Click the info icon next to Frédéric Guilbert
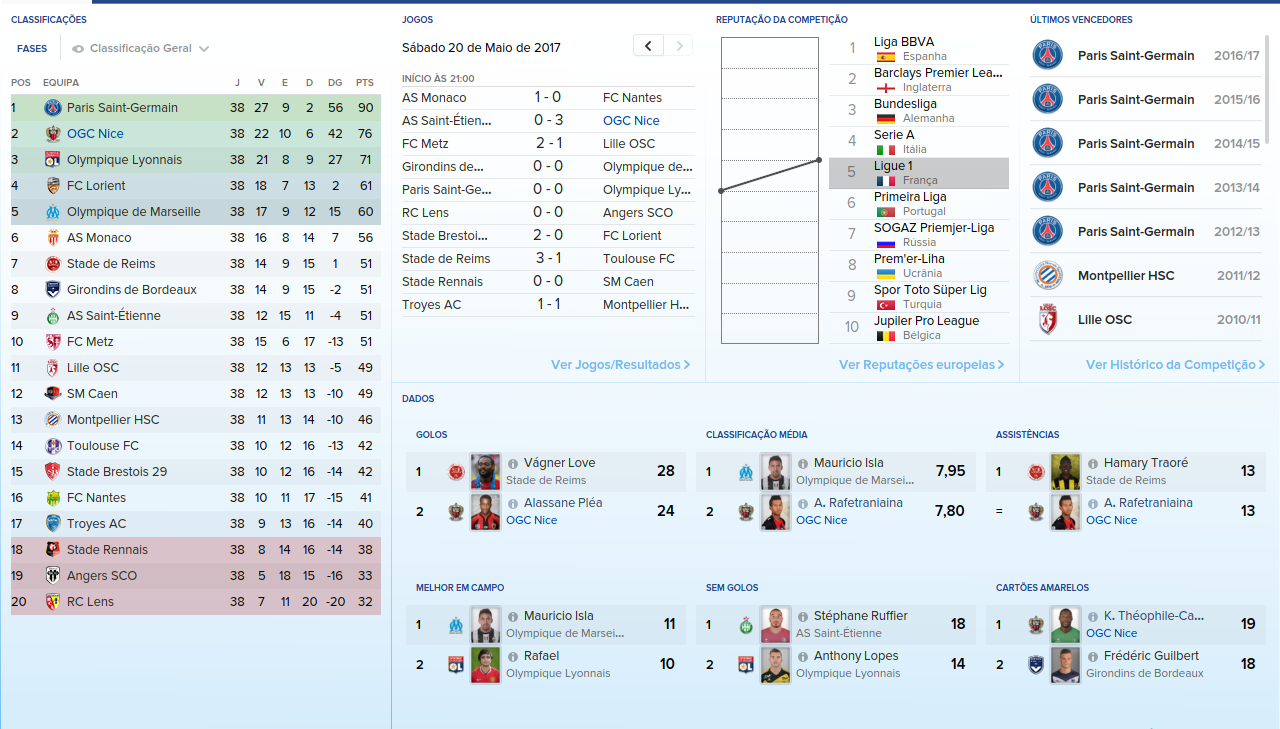 click(x=1093, y=656)
